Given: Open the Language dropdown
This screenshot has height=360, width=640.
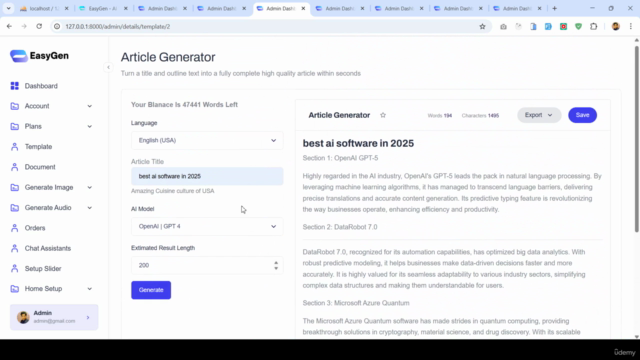Looking at the screenshot, I should (207, 140).
